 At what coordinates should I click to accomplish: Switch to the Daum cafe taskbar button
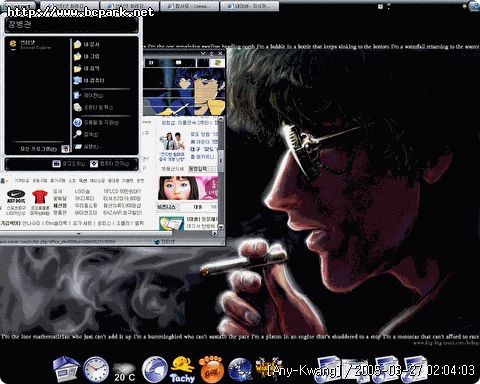(x=190, y=6)
